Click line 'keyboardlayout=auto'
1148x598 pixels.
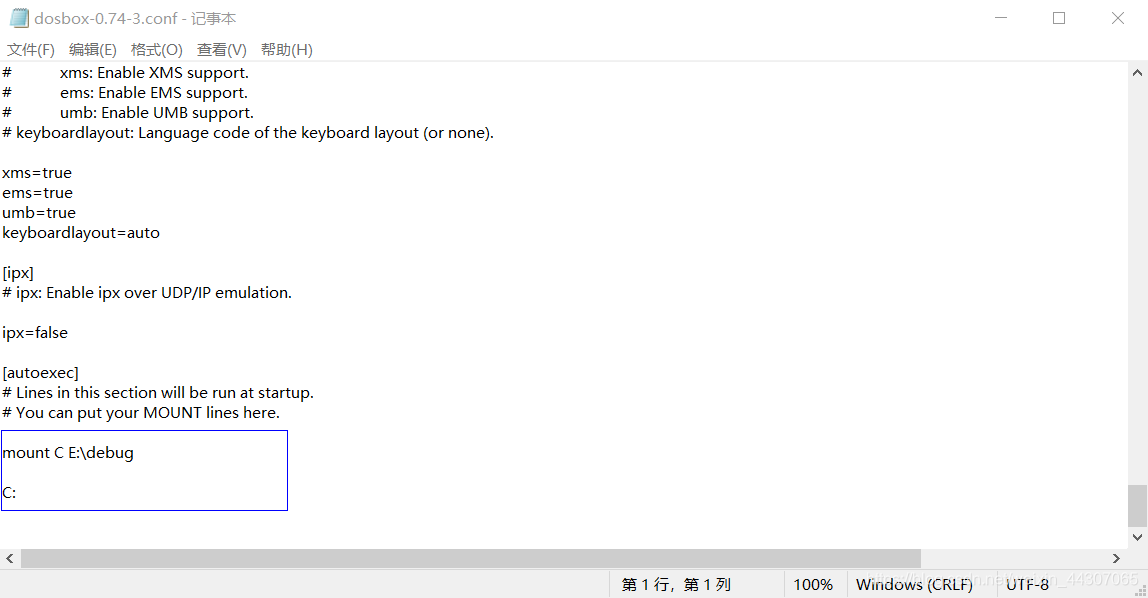81,233
